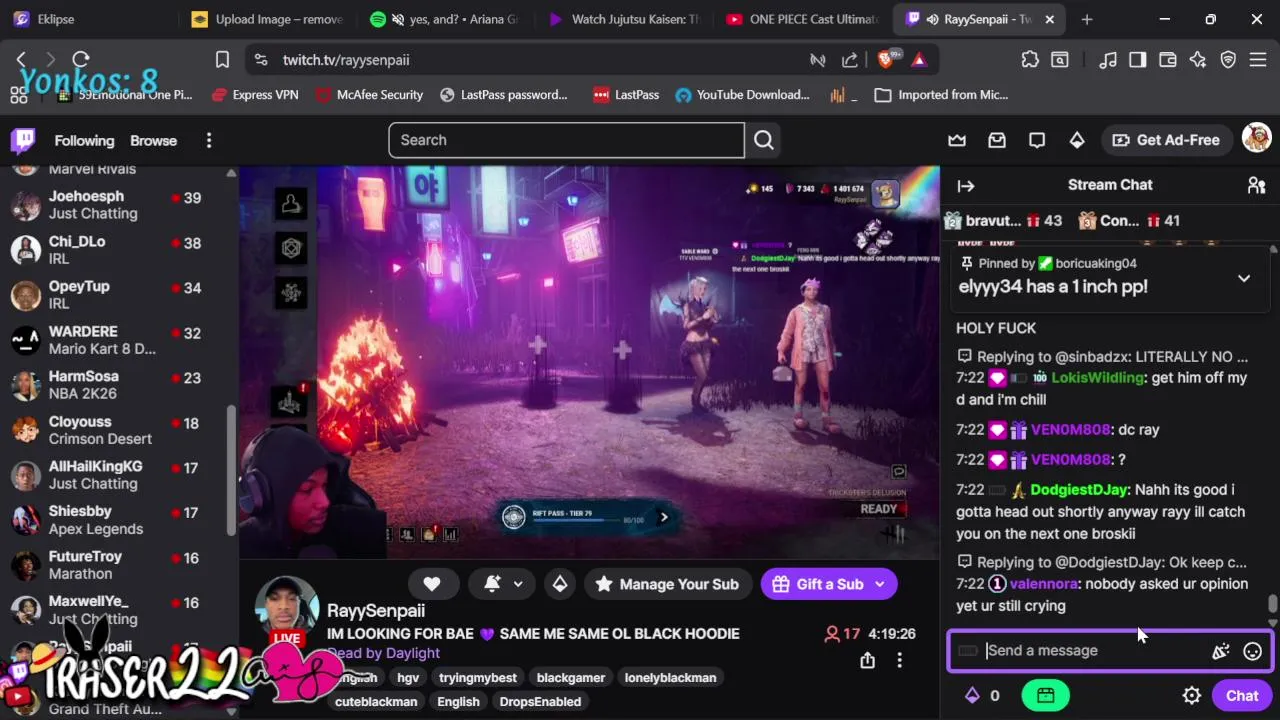Screen dimensions: 1280x720
Task: Click the search magnifier button
Action: (764, 140)
